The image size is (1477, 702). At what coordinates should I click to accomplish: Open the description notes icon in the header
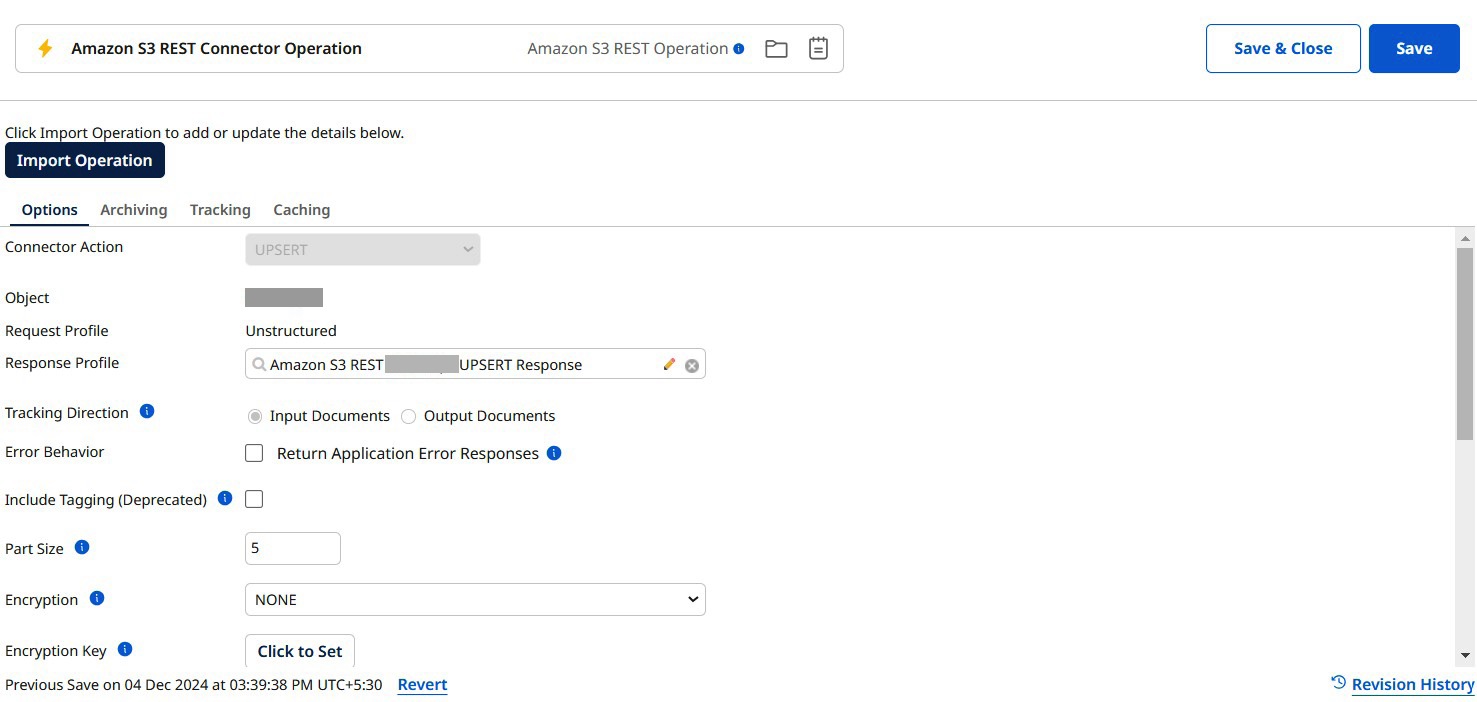pos(818,49)
